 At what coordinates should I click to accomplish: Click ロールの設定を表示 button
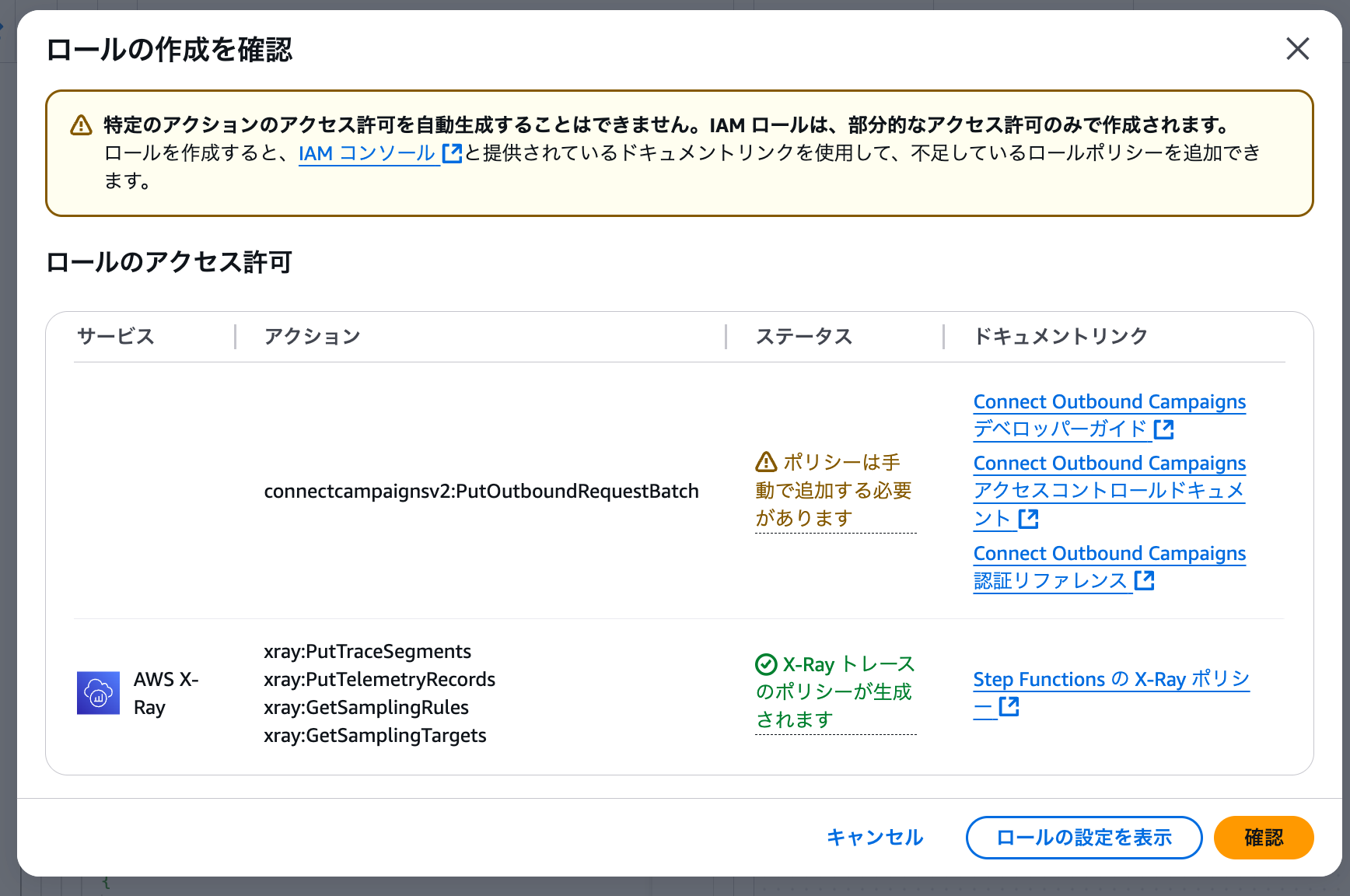pyautogui.click(x=1084, y=838)
